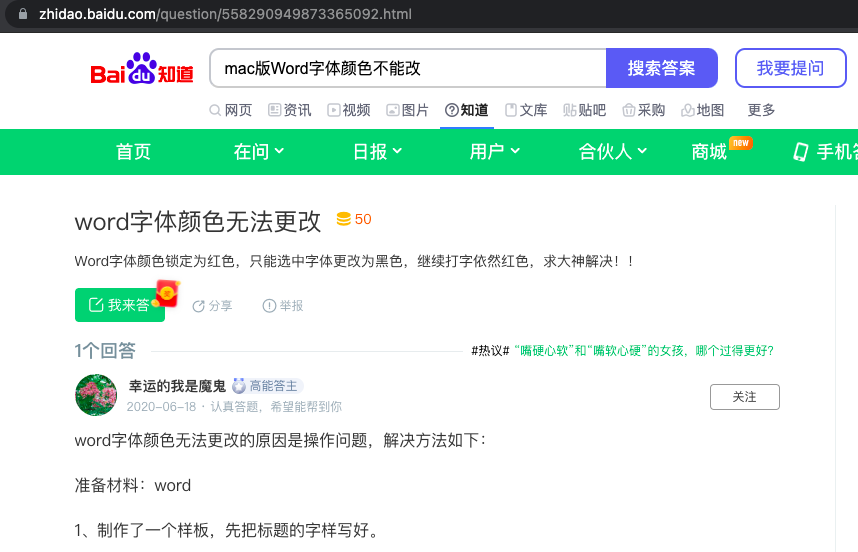Go to the 首页 home menu
Image resolution: width=858 pixels, height=552 pixels.
point(133,152)
